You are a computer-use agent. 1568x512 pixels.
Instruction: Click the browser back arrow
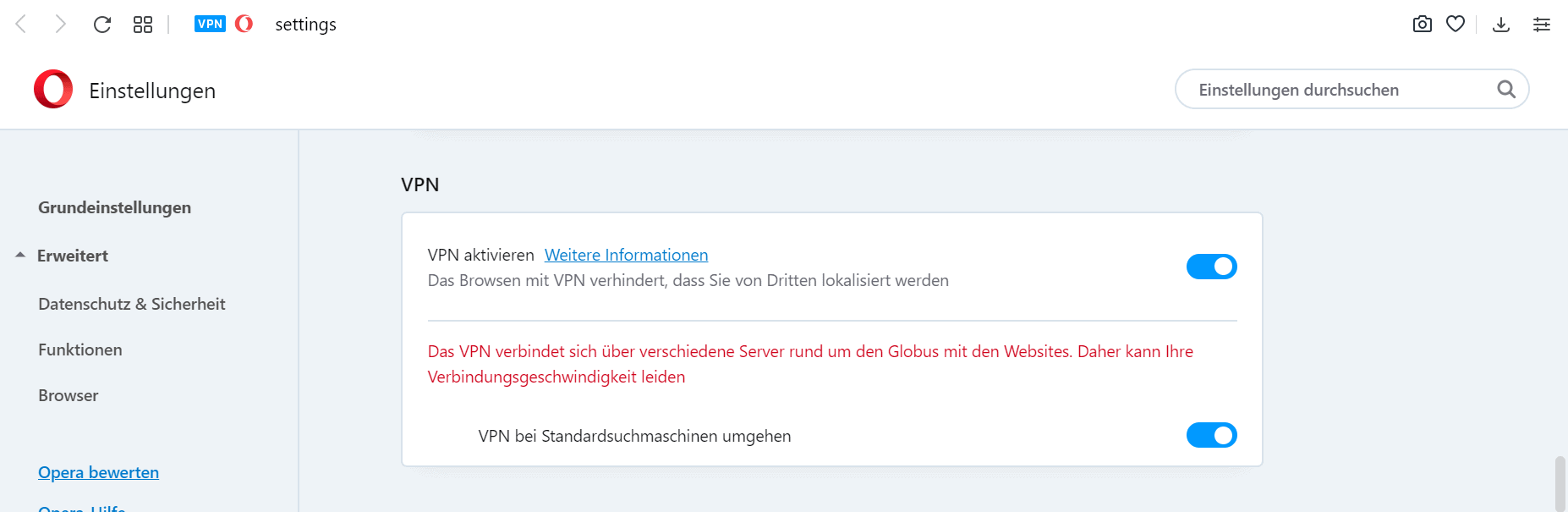point(22,25)
